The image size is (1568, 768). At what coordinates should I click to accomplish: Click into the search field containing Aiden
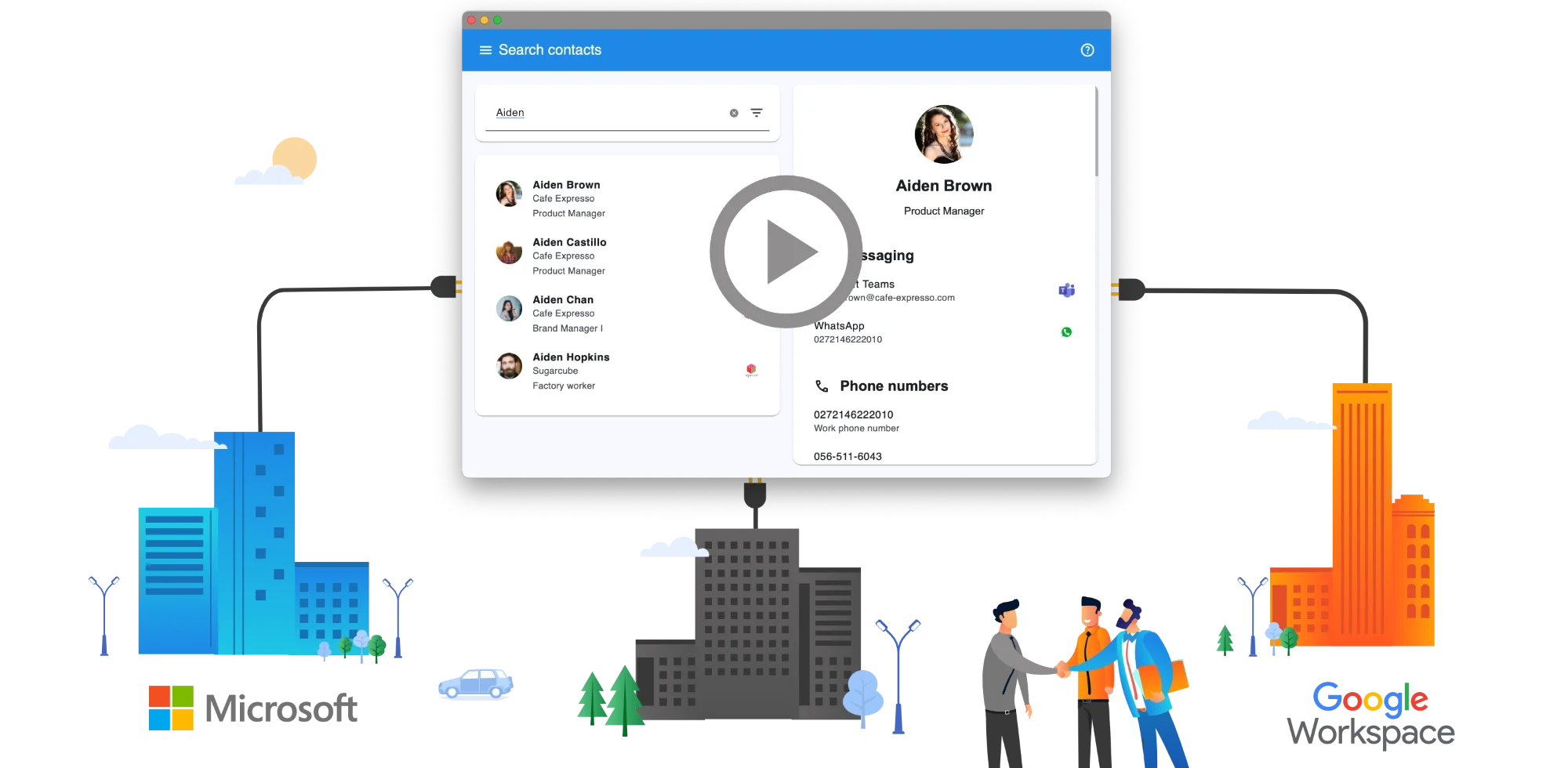(x=608, y=113)
